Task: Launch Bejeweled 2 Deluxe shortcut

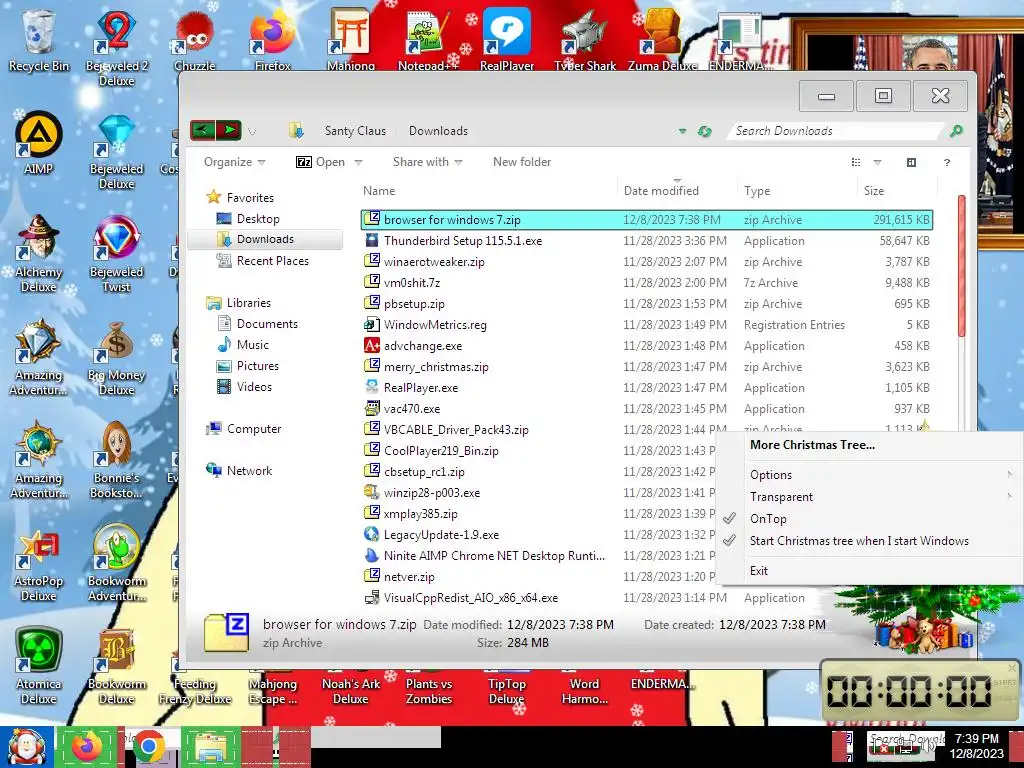Action: coord(116,46)
